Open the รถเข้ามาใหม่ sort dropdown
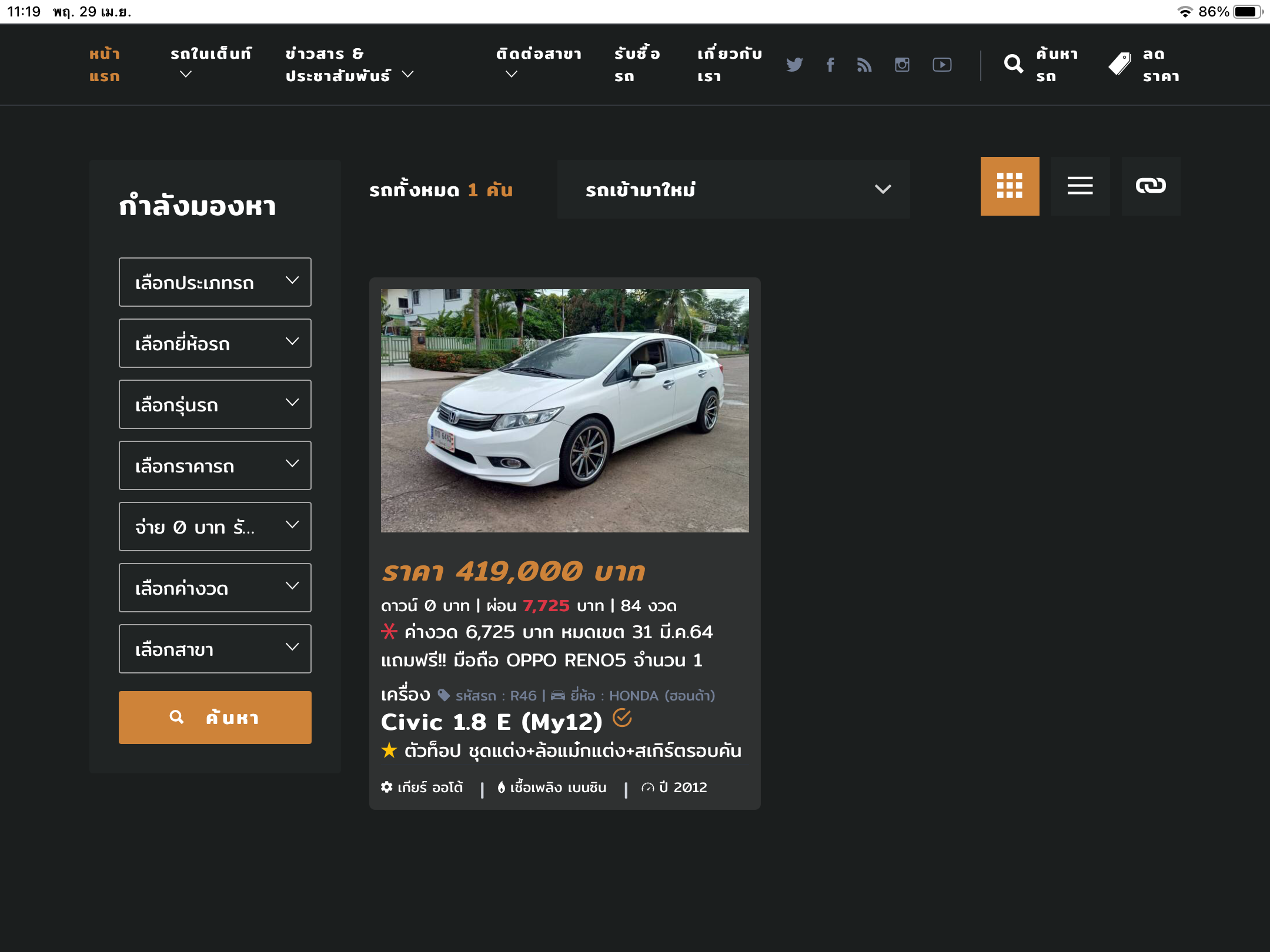 coord(733,189)
